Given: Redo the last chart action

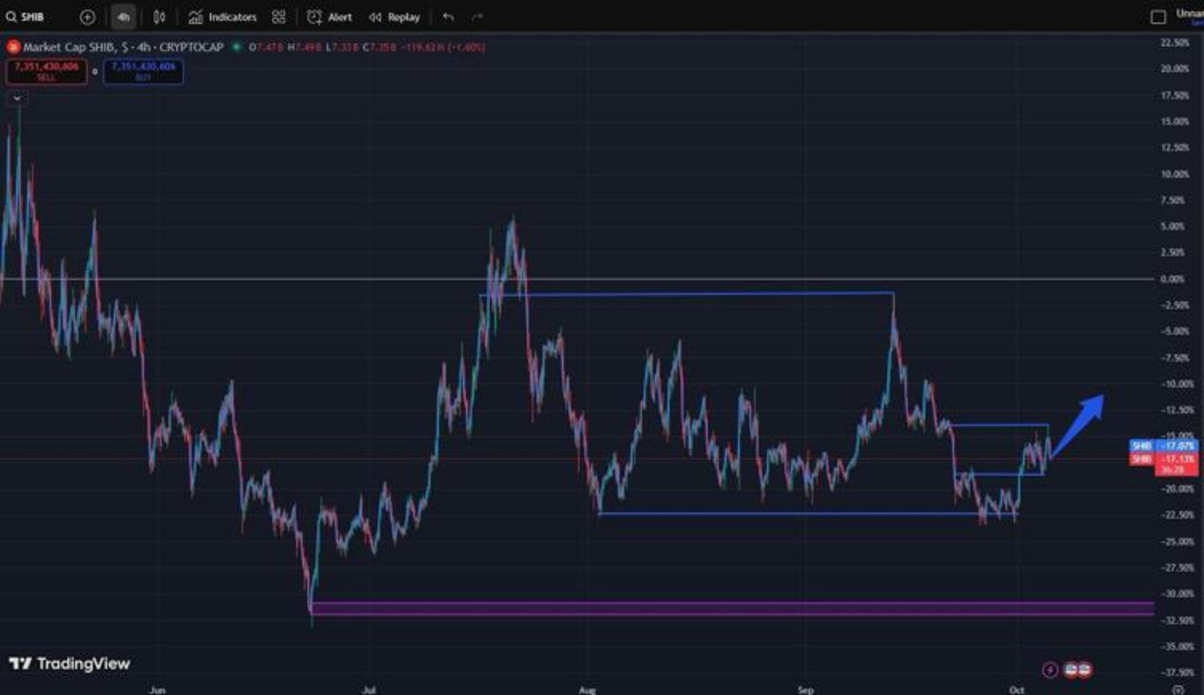Looking at the screenshot, I should point(477,17).
